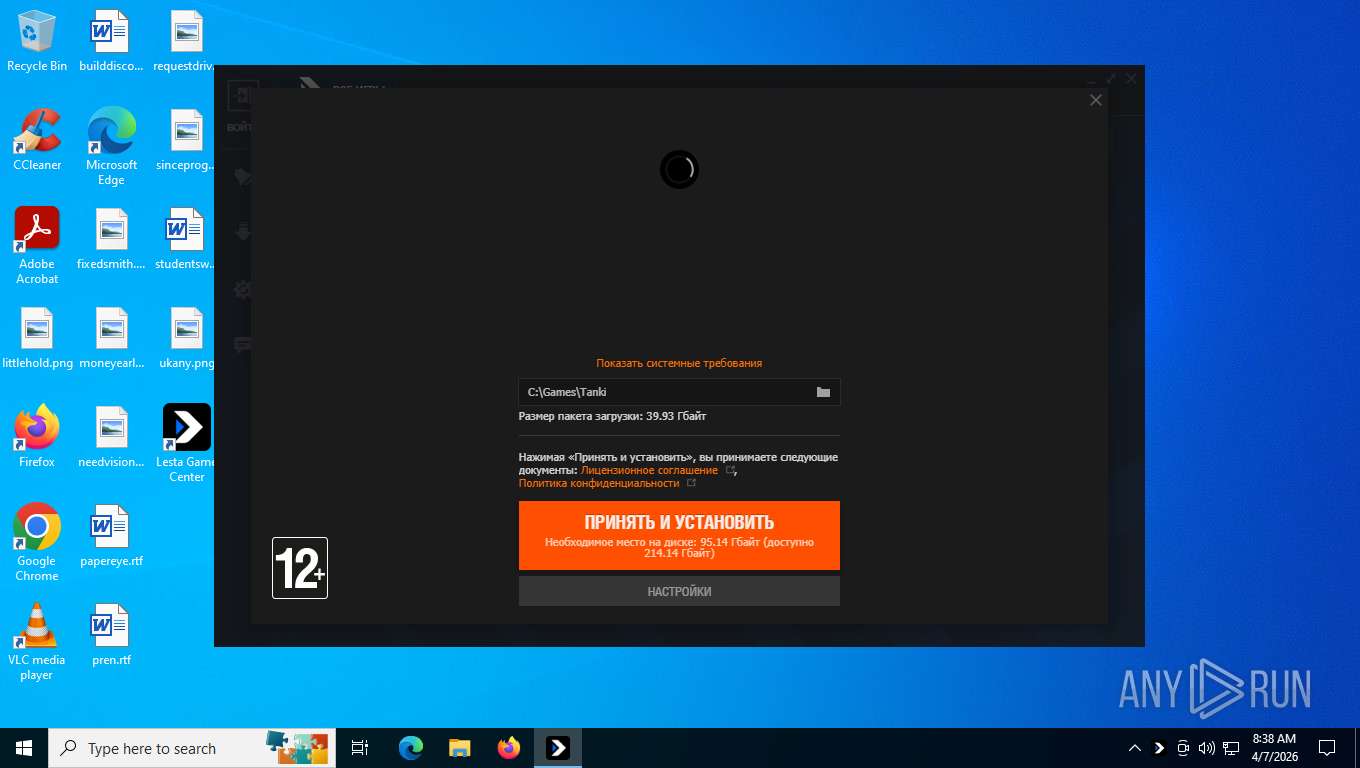
Task: Select the fixedsmith desktop image file
Action: pyautogui.click(x=111, y=239)
